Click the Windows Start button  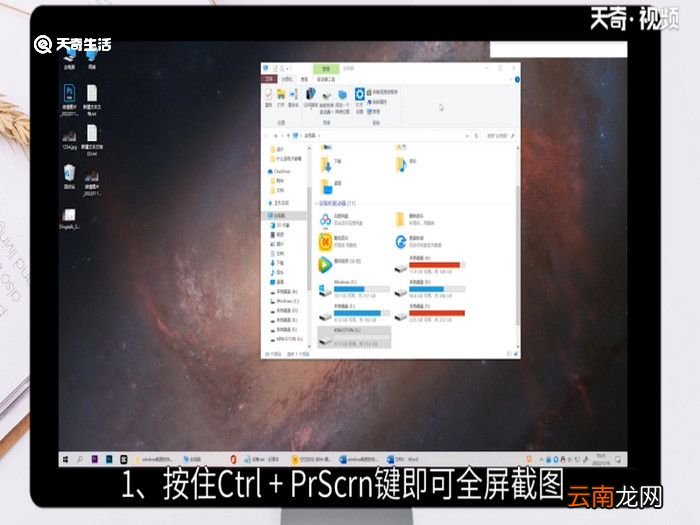click(66, 459)
